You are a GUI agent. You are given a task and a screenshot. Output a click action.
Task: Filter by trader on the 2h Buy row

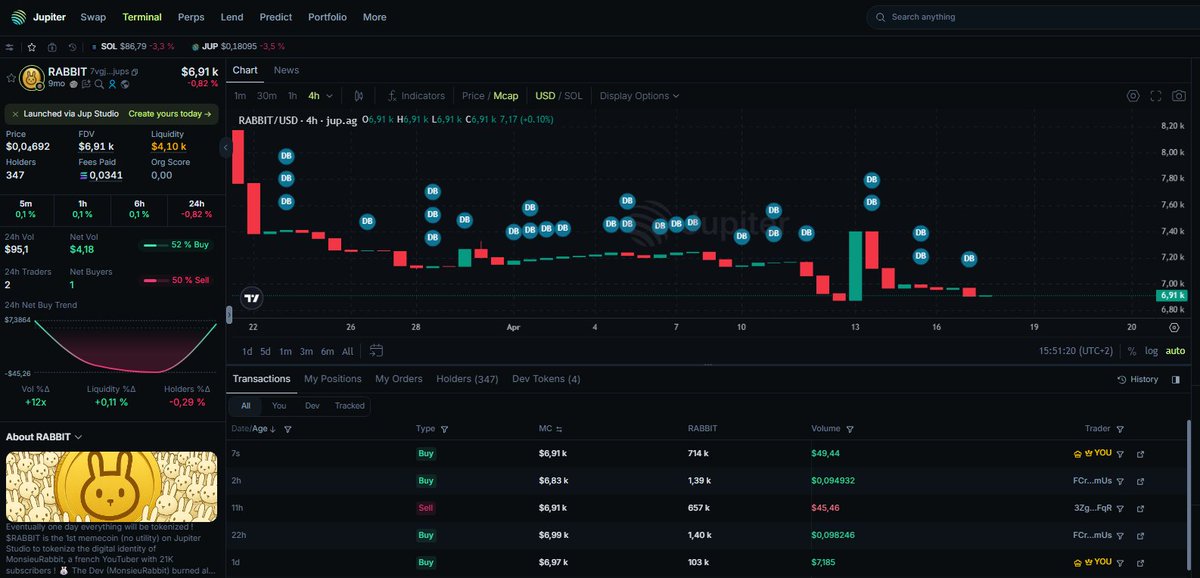coord(1120,481)
